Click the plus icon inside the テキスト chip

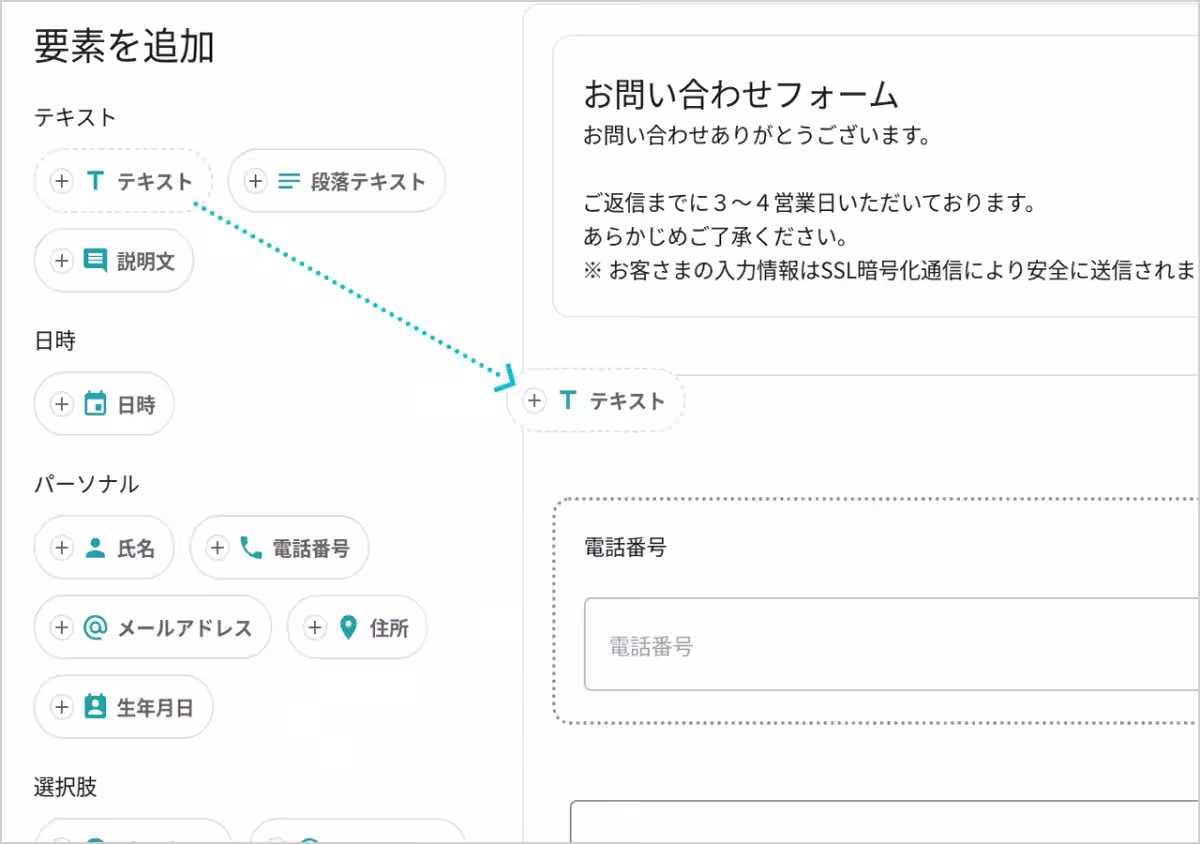tap(61, 181)
